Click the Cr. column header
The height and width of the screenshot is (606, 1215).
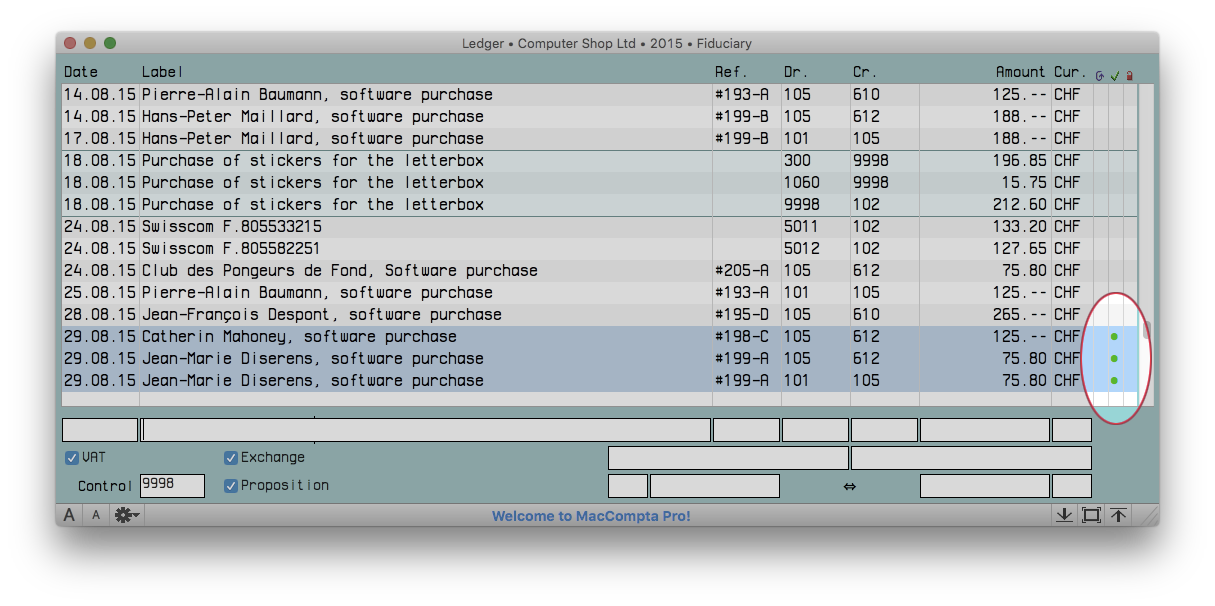pyautogui.click(x=864, y=72)
